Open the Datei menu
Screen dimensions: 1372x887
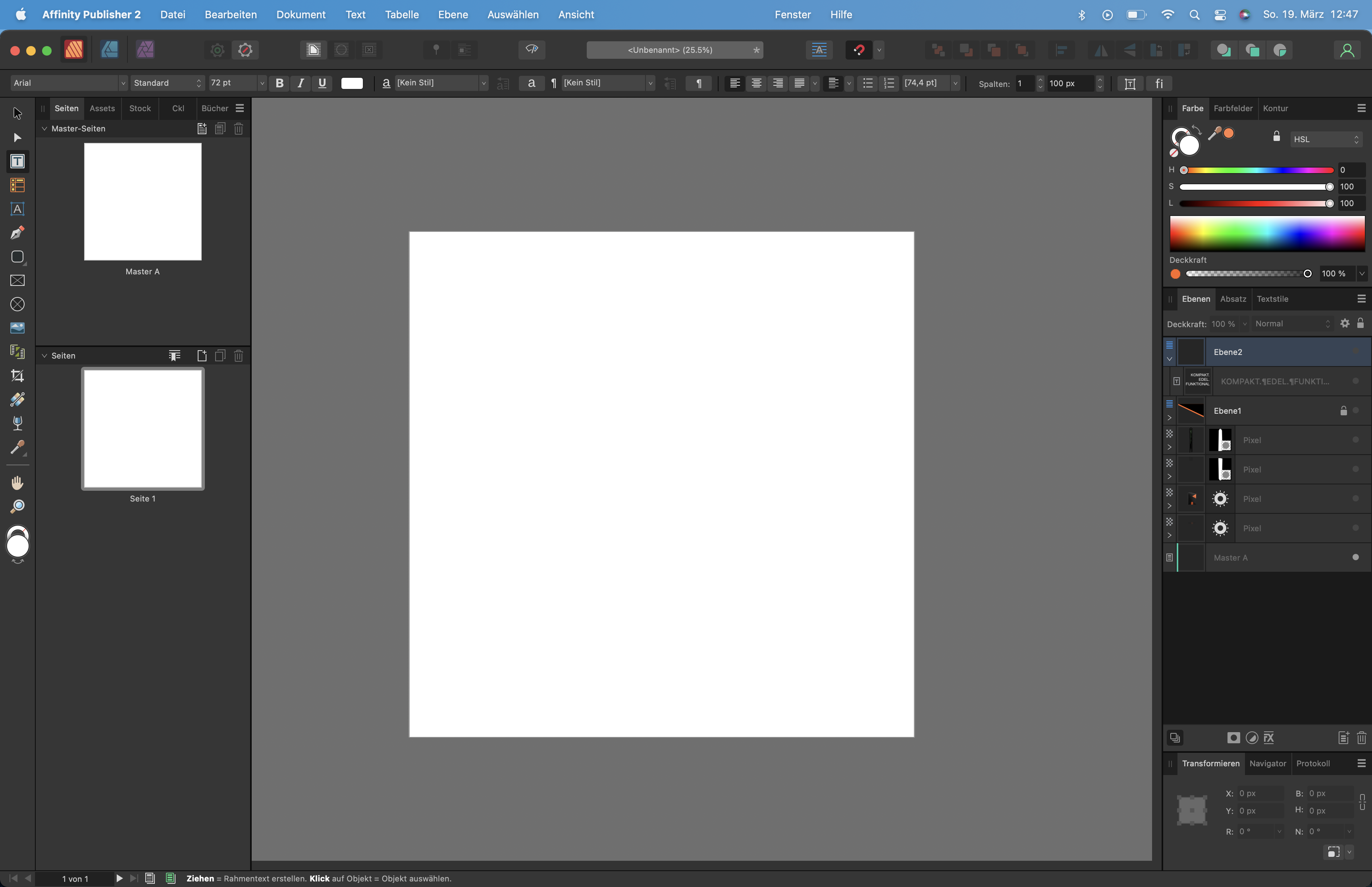pyautogui.click(x=173, y=14)
